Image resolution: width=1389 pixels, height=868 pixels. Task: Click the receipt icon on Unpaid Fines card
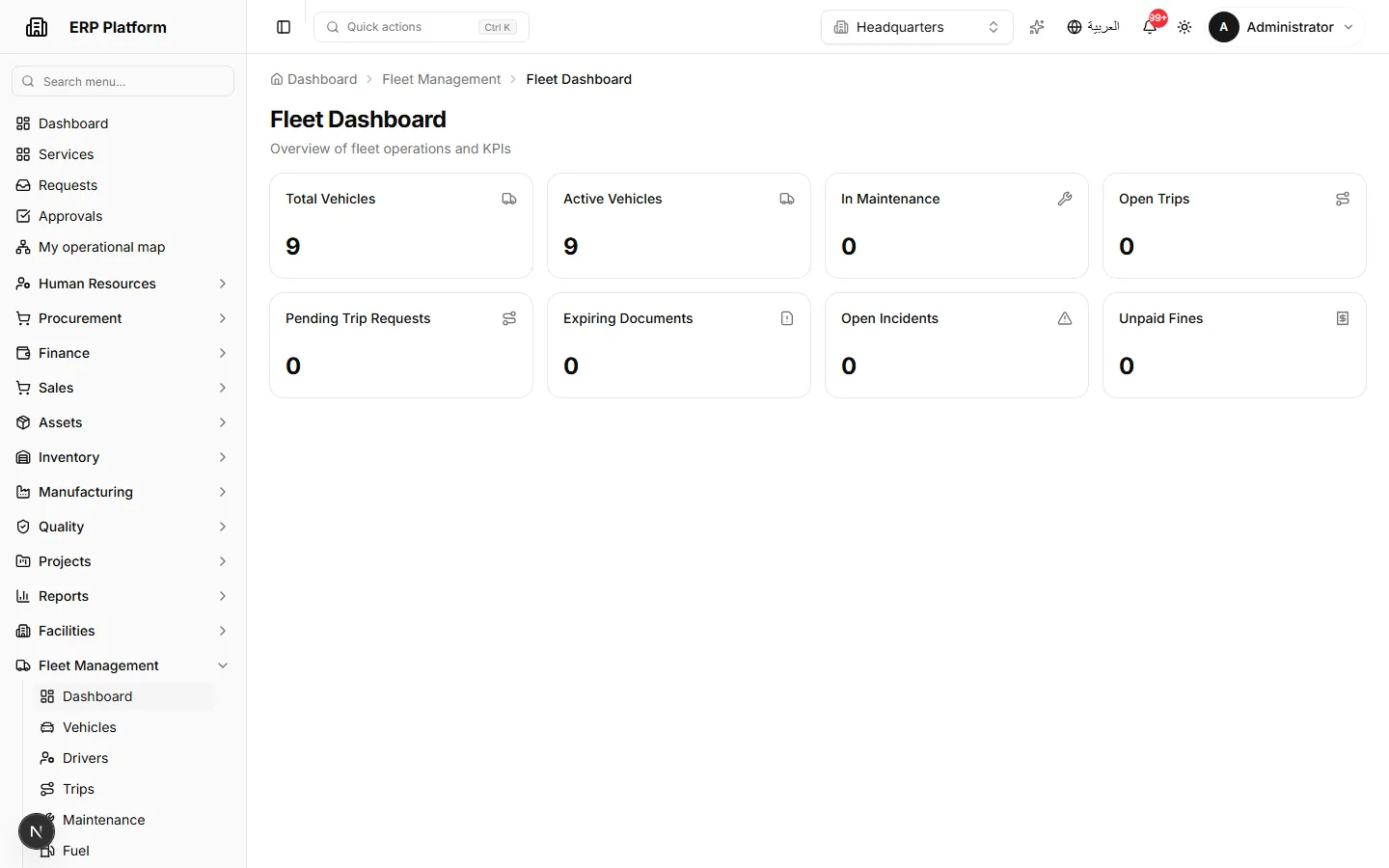click(1343, 318)
